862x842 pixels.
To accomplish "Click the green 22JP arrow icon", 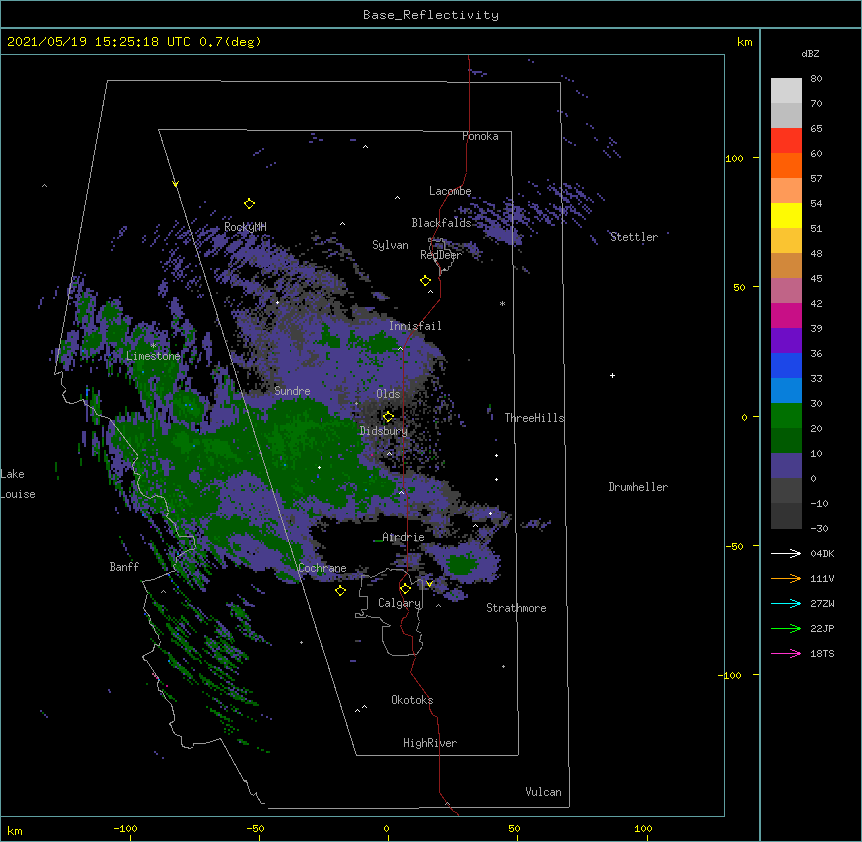I will pyautogui.click(x=786, y=628).
